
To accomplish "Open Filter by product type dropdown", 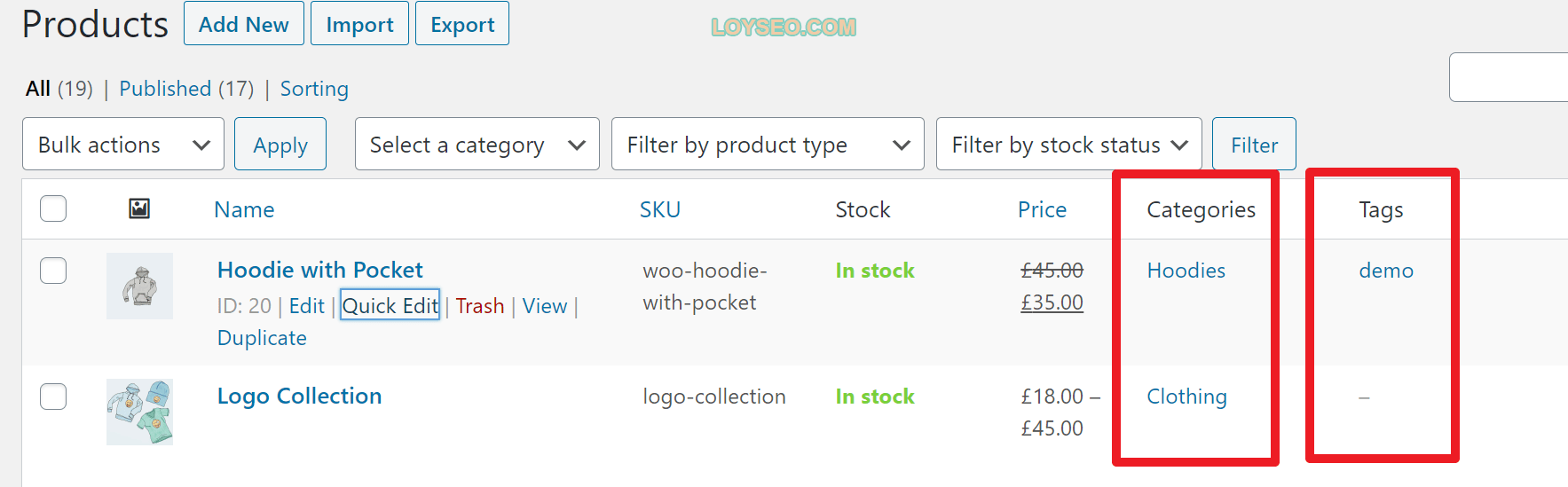I will coord(768,144).
